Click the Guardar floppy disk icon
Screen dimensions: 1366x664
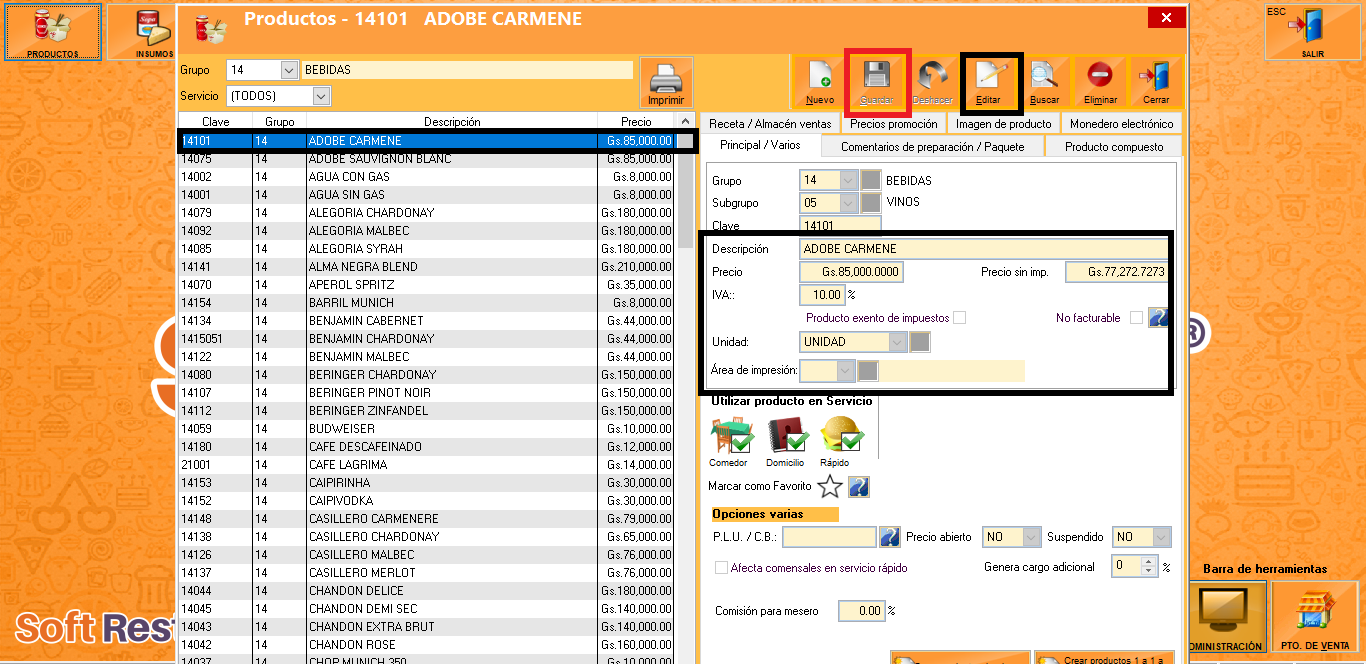click(x=876, y=81)
